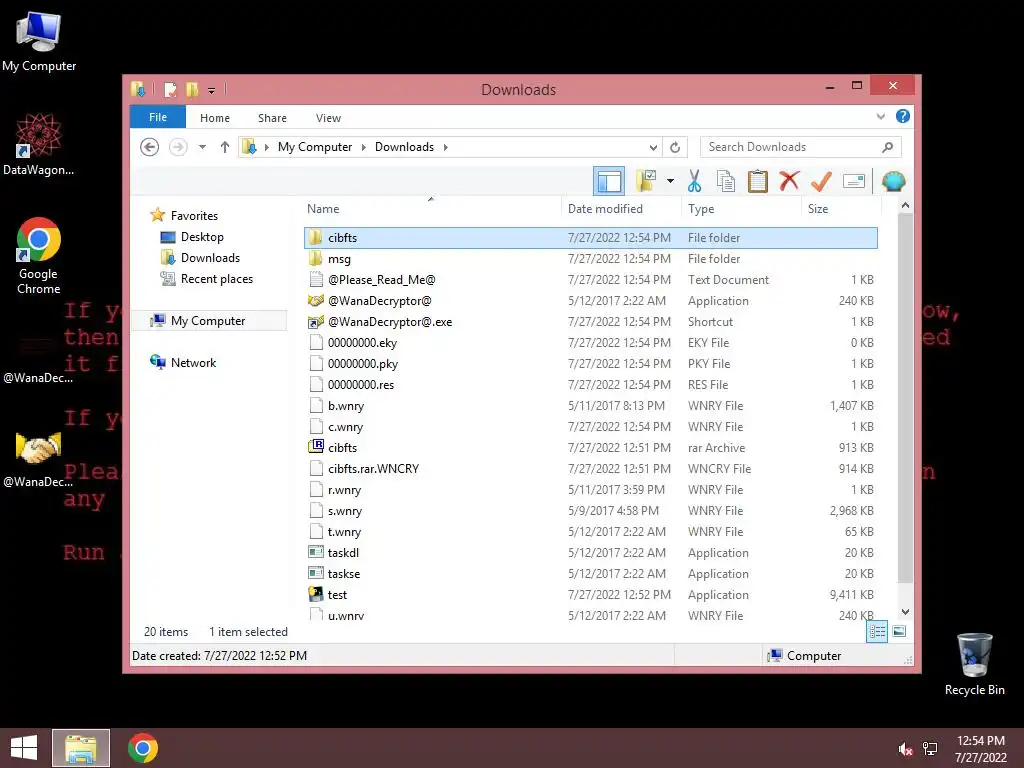Click the globe shell toolbar icon
Image resolution: width=1024 pixels, height=768 pixels.
893,182
